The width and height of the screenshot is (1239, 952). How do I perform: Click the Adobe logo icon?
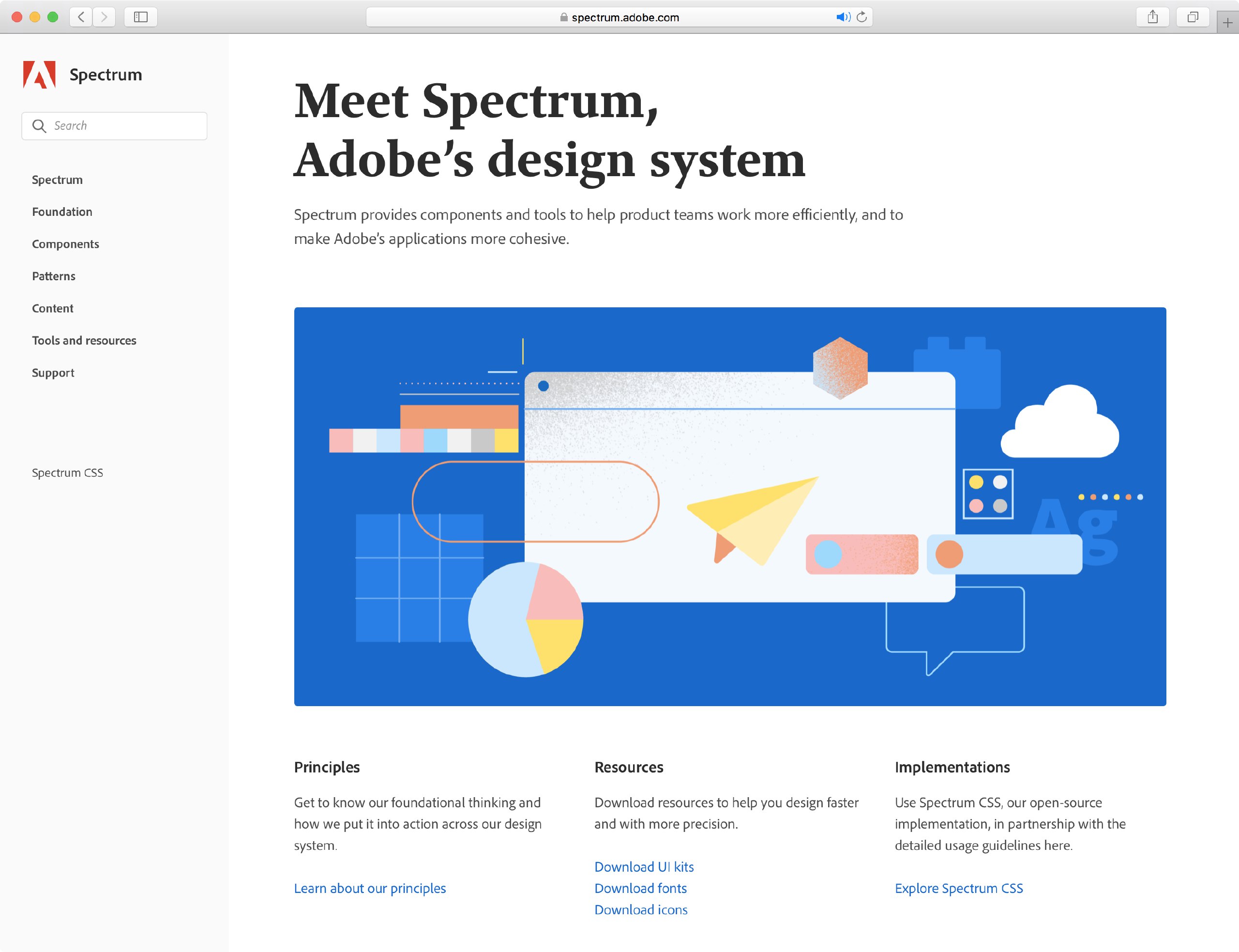coord(39,74)
